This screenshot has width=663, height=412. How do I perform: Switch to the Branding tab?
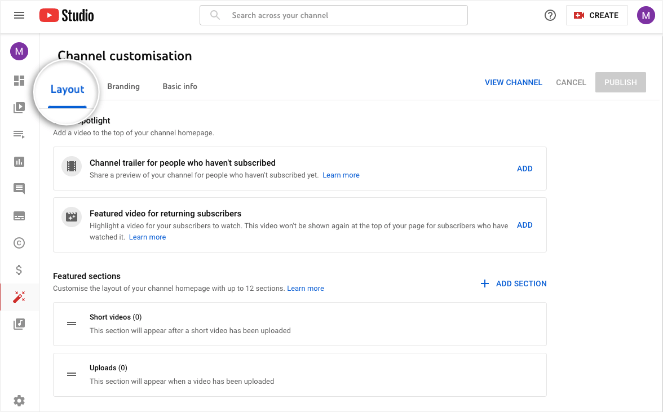pos(123,87)
